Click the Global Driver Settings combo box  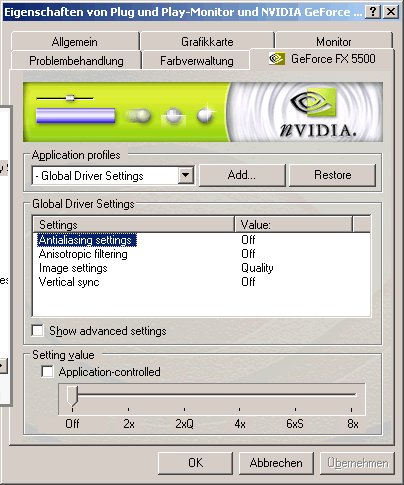(113, 175)
